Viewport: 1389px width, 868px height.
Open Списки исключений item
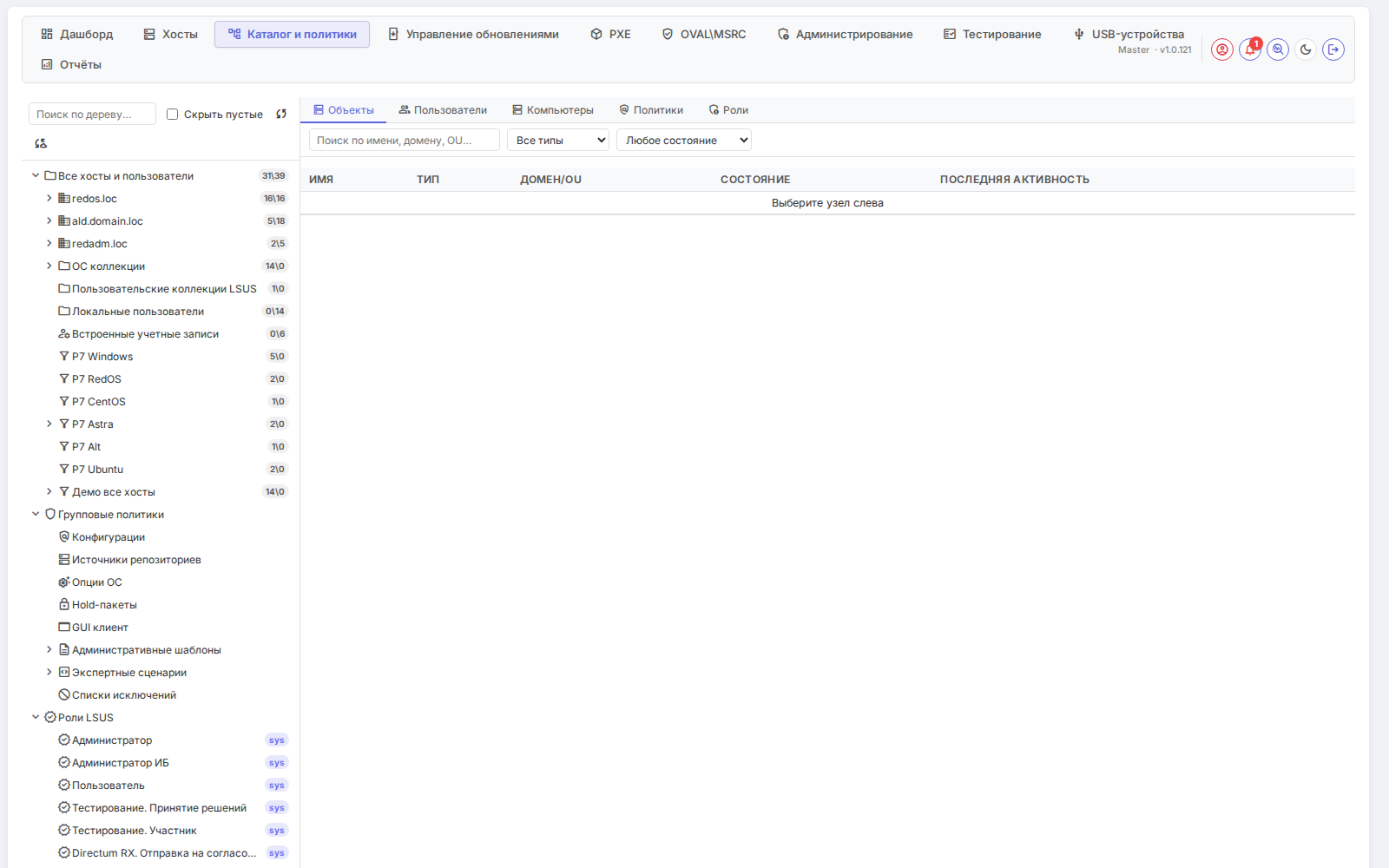pyautogui.click(x=123, y=695)
